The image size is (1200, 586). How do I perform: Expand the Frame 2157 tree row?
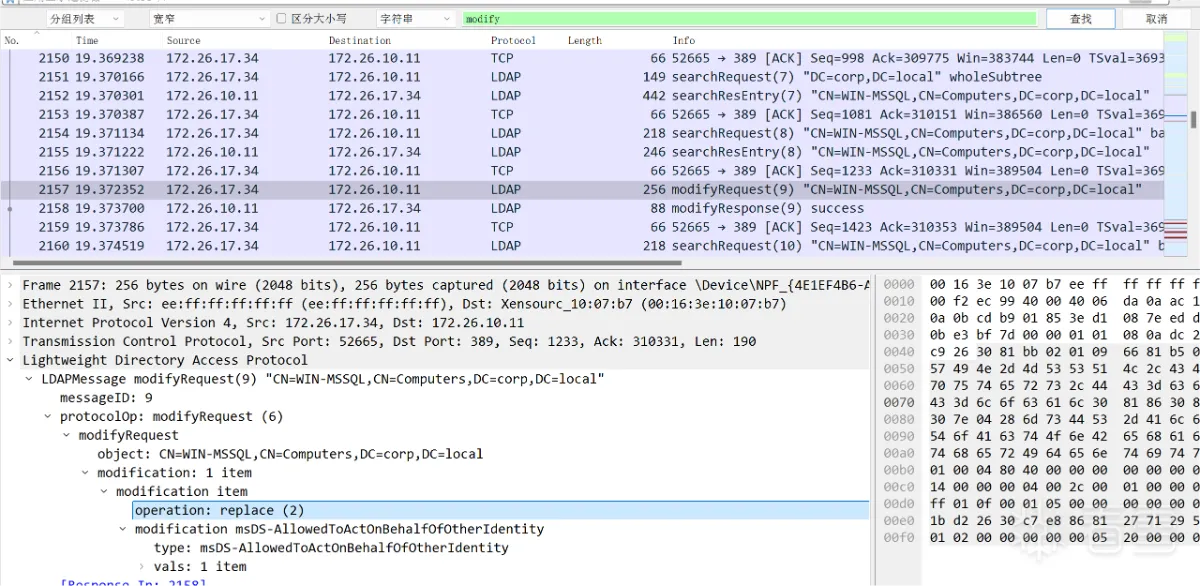click(11, 285)
